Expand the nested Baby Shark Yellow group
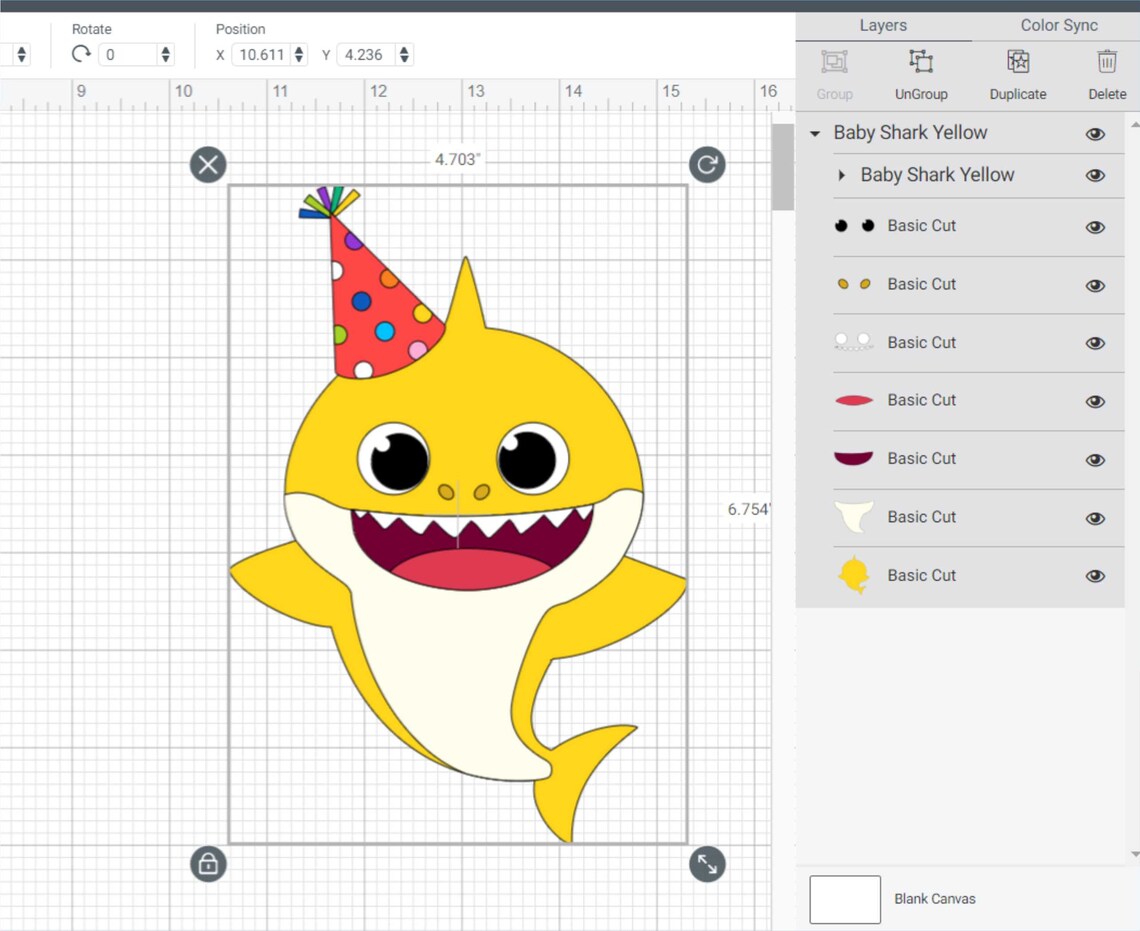1140x931 pixels. coord(841,175)
